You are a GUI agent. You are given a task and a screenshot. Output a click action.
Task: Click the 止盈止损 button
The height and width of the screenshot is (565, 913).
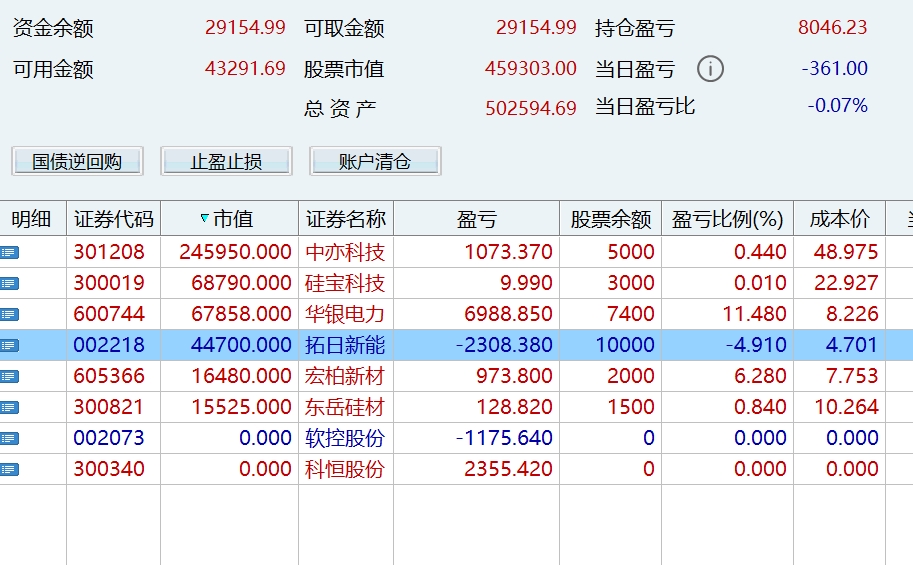(226, 161)
